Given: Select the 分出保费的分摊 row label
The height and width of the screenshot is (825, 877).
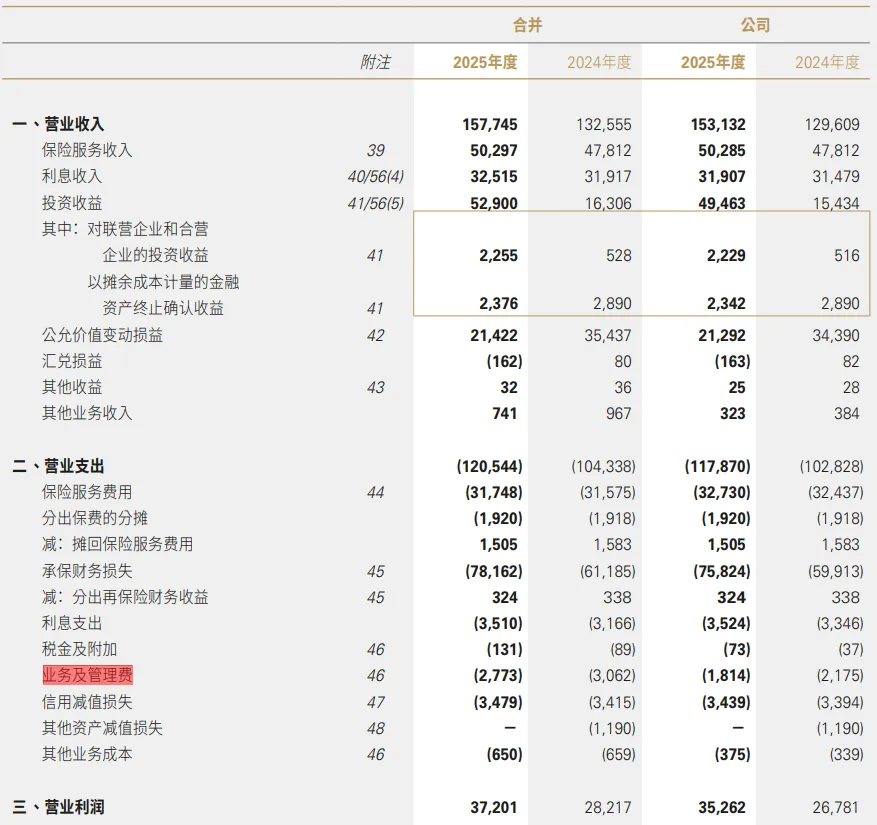Looking at the screenshot, I should [95, 518].
